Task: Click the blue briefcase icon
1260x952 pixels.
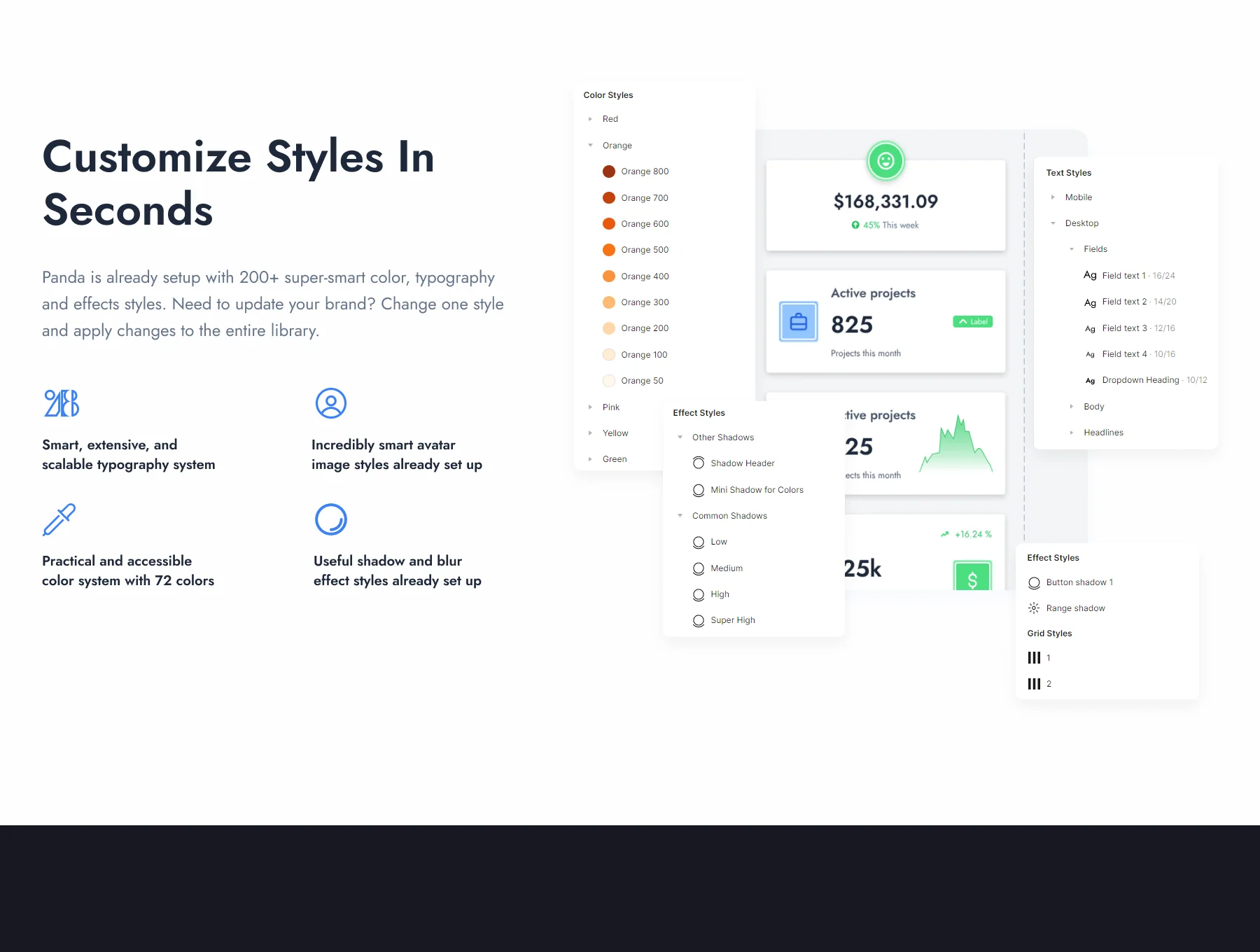Action: coord(799,322)
